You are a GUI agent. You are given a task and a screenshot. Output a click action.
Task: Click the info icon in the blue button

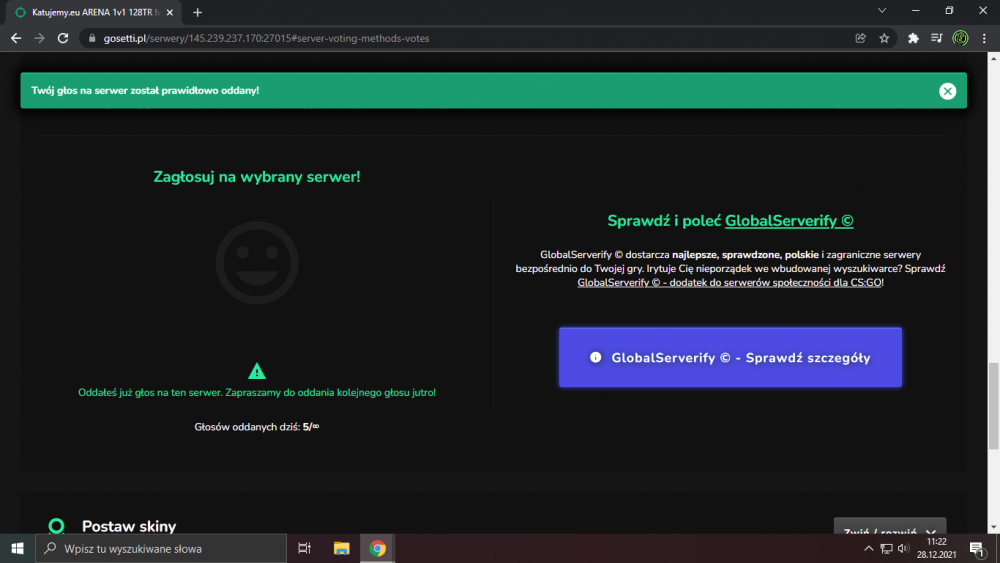(x=595, y=357)
